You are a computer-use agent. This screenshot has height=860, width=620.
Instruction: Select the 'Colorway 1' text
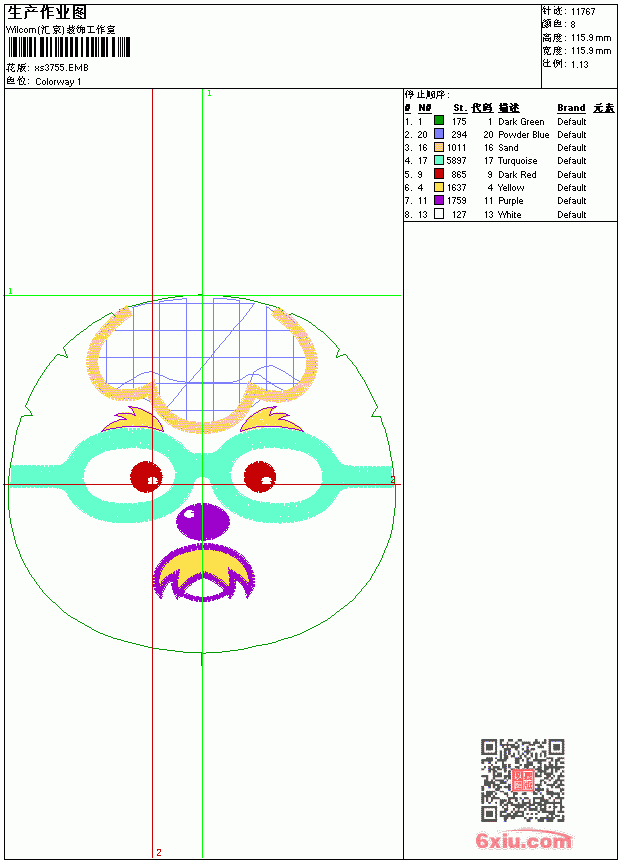click(x=58, y=82)
